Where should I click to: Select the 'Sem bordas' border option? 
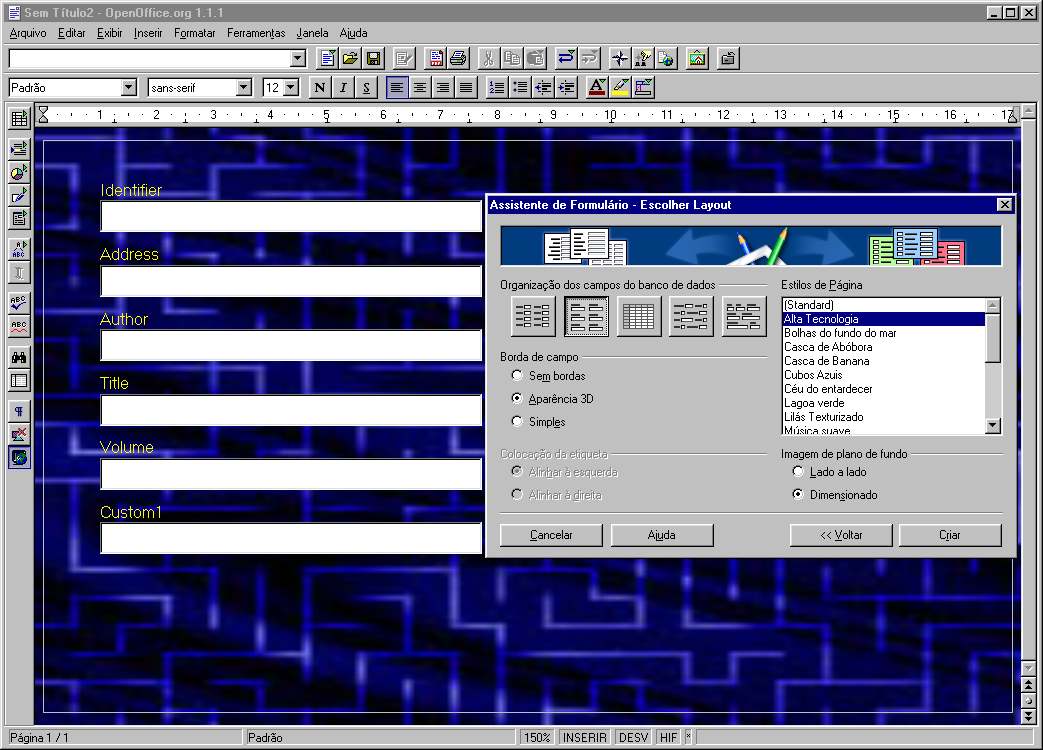coord(517,376)
